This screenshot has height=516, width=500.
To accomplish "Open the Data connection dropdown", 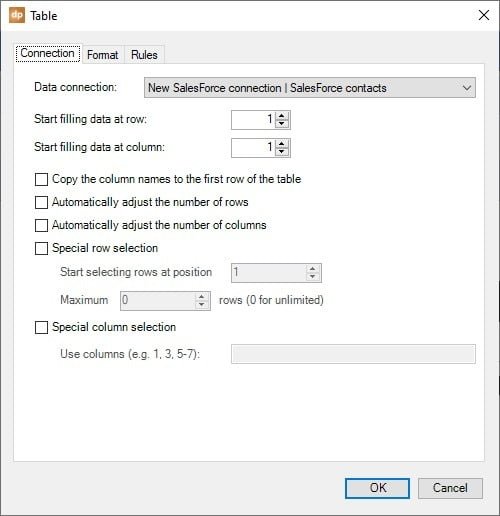I will [310, 88].
